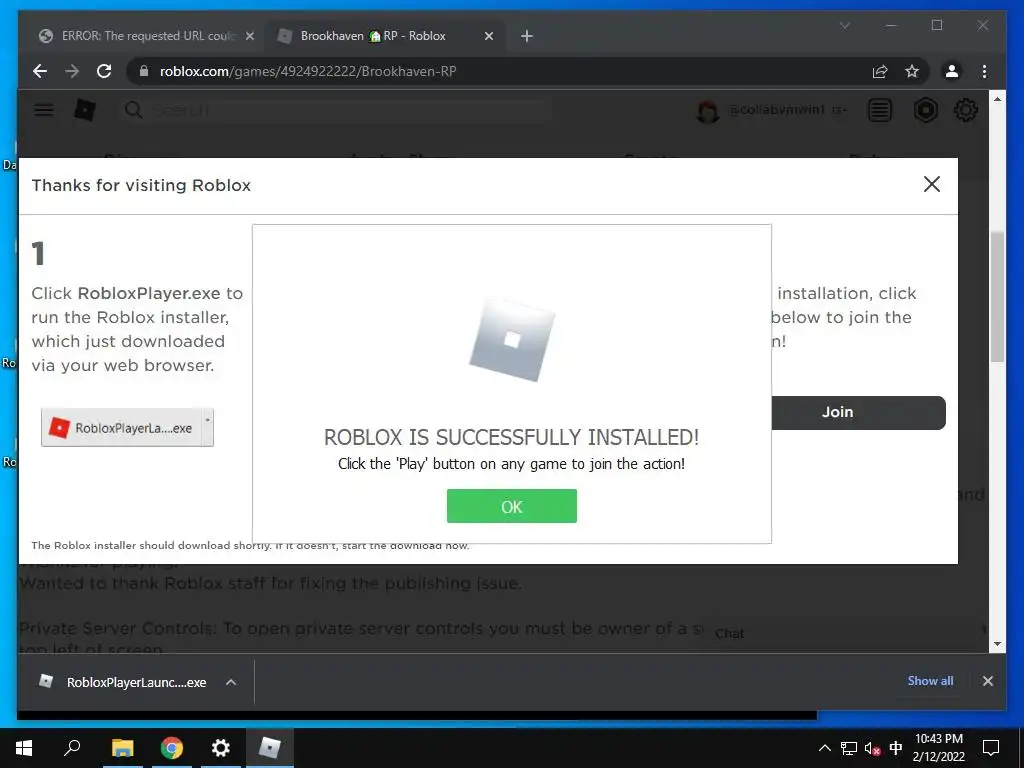1024x768 pixels.
Task: Open Windows taskbar search
Action: 72,748
